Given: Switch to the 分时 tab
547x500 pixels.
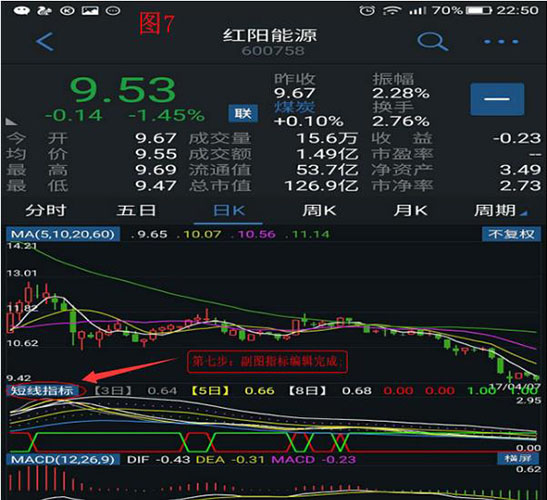Looking at the screenshot, I should (46, 210).
